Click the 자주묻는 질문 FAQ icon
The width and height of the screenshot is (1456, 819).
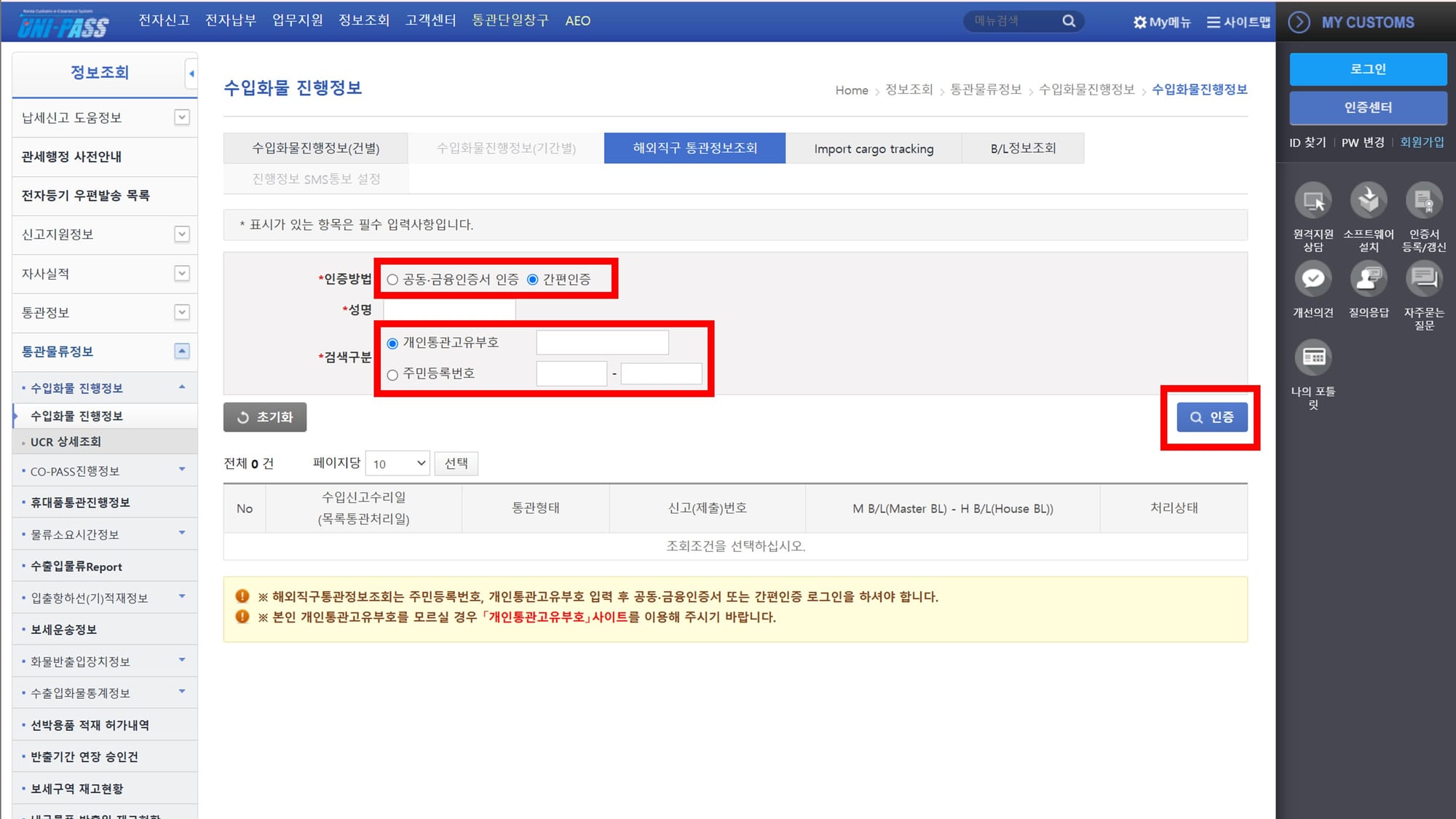point(1423,280)
